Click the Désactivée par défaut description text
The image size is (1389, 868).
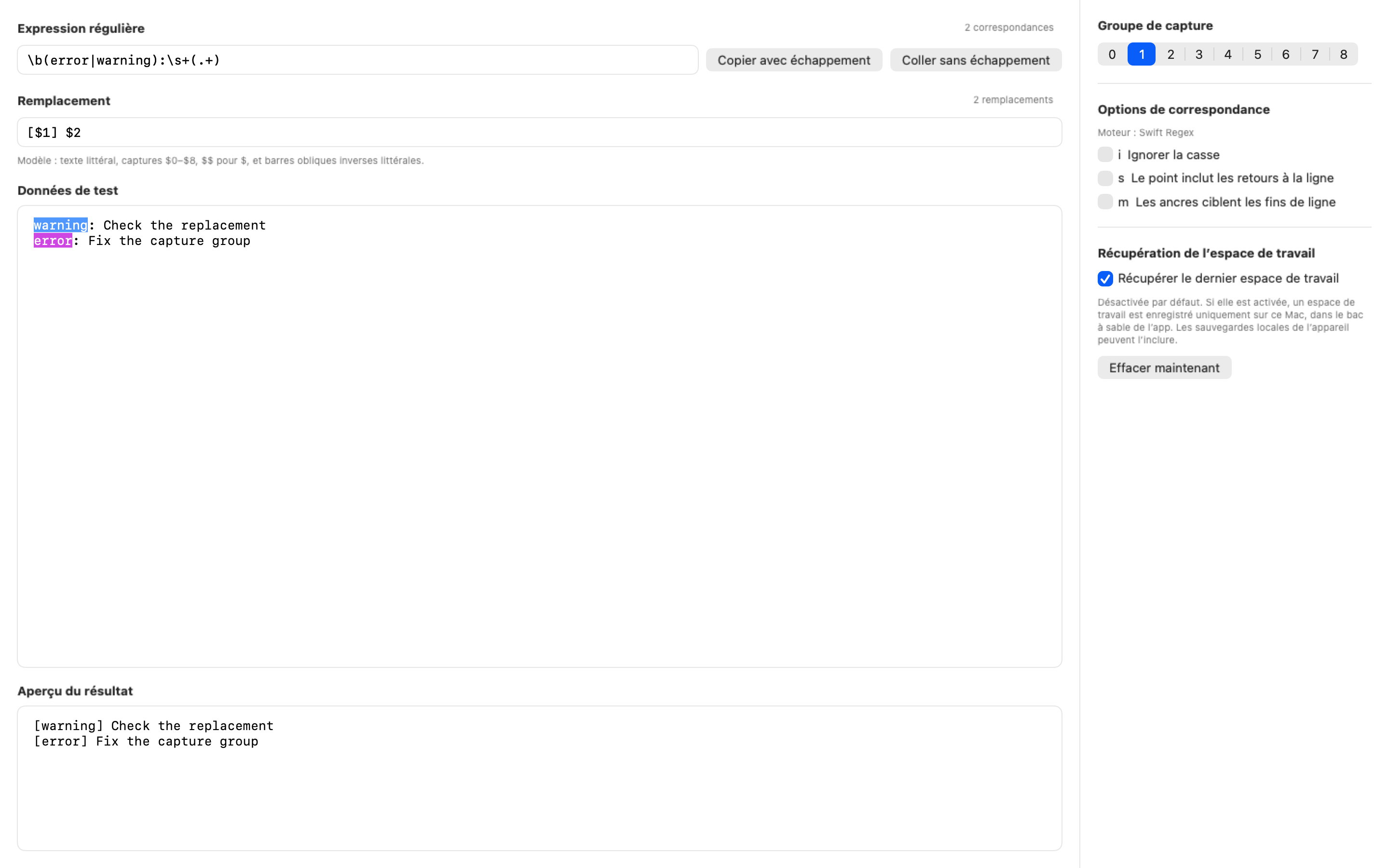click(1230, 321)
